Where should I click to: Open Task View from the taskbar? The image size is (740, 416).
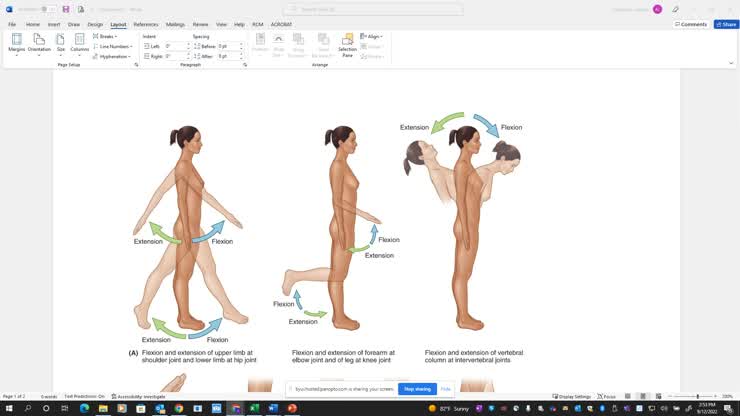[x=65, y=408]
